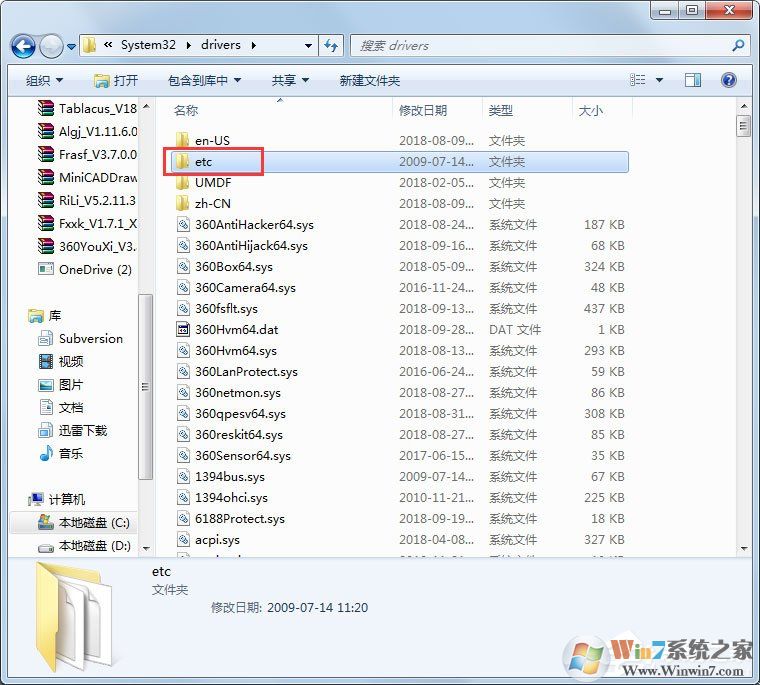This screenshot has height=685, width=760.
Task: Select drivers in the address path
Action: [x=221, y=45]
